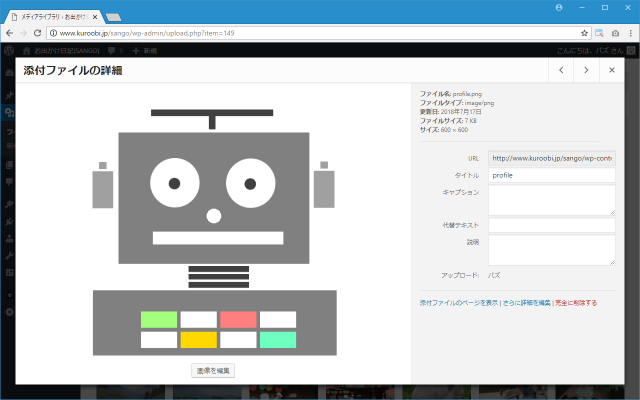640x400 pixels.
Task: Click the WordPress logo in admin bar
Action: click(x=9, y=50)
